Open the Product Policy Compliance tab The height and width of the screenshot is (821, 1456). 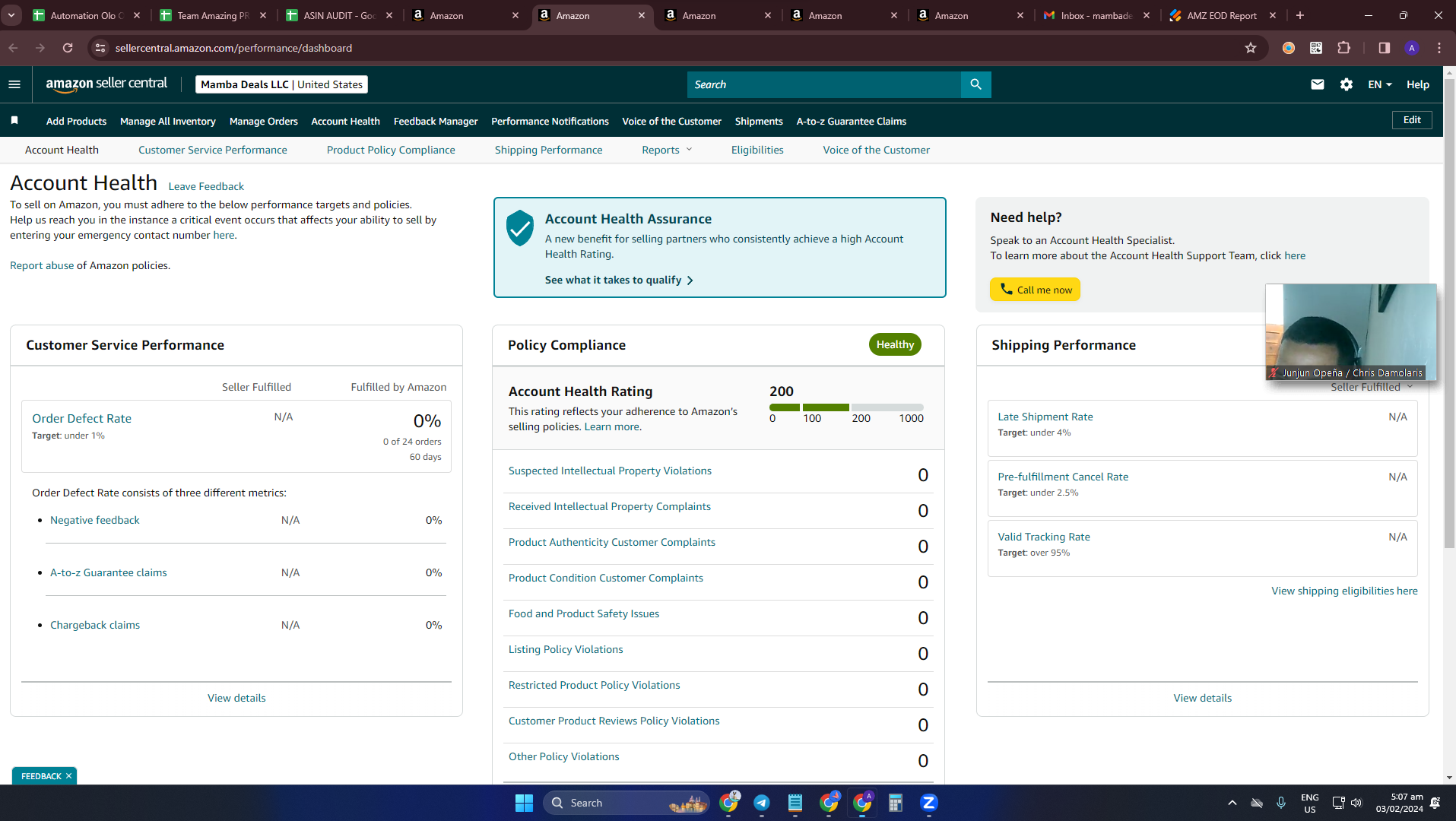[x=391, y=150]
